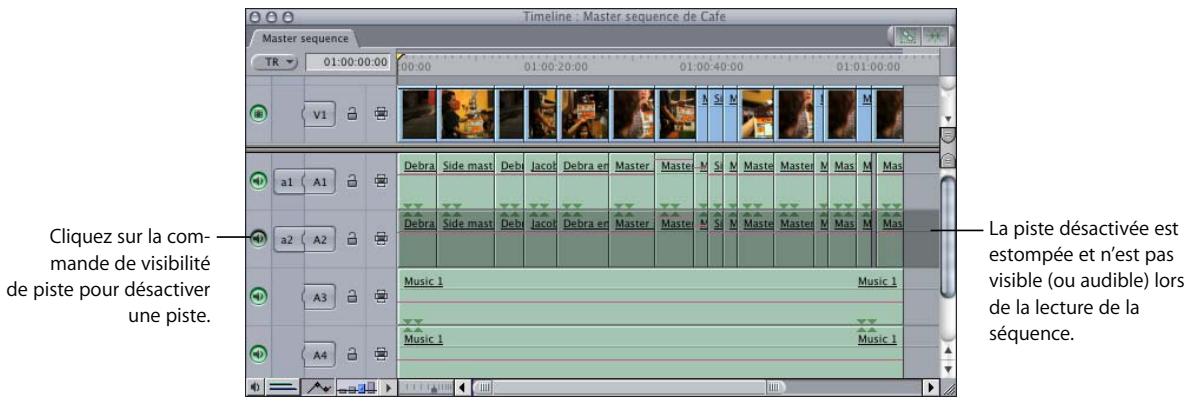1187x403 pixels.
Task: Click the a2 source control
Action: tap(287, 239)
